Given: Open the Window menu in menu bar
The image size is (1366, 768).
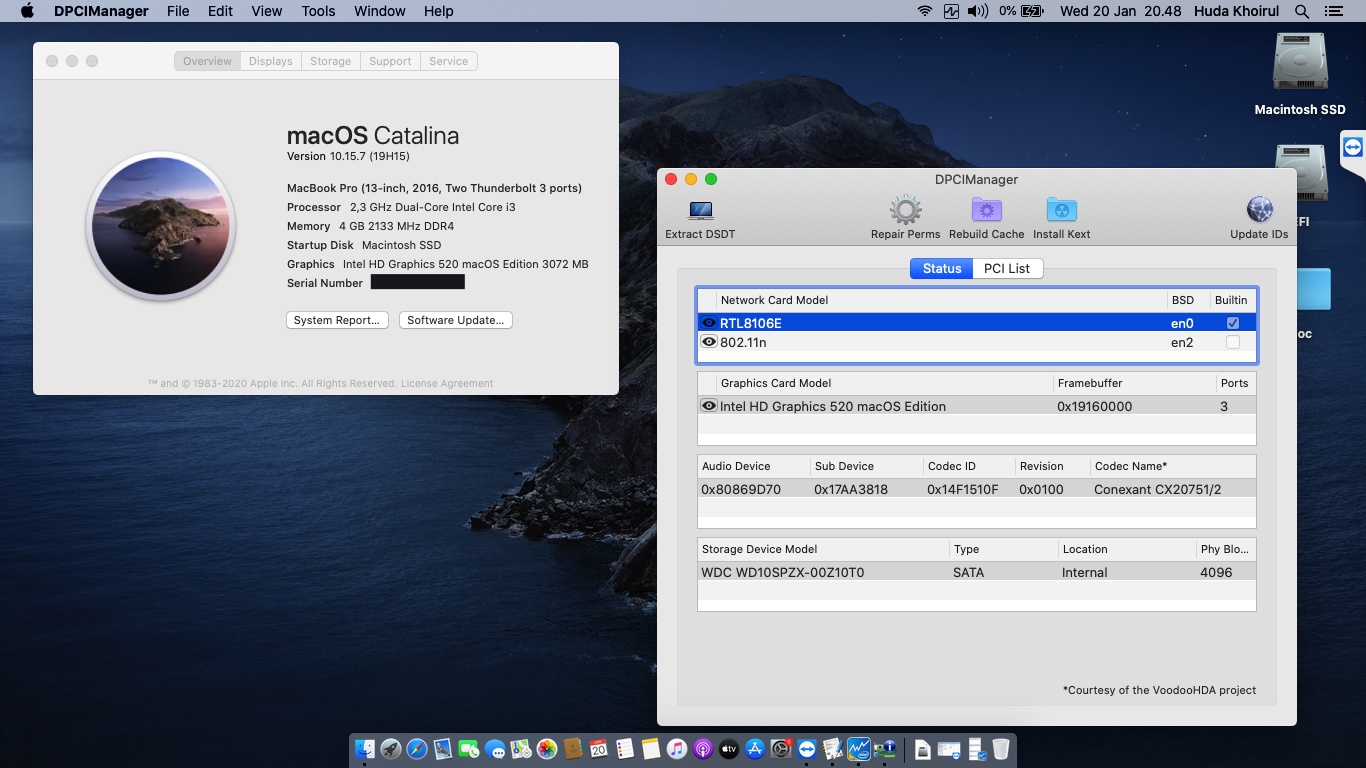Looking at the screenshot, I should tap(380, 11).
